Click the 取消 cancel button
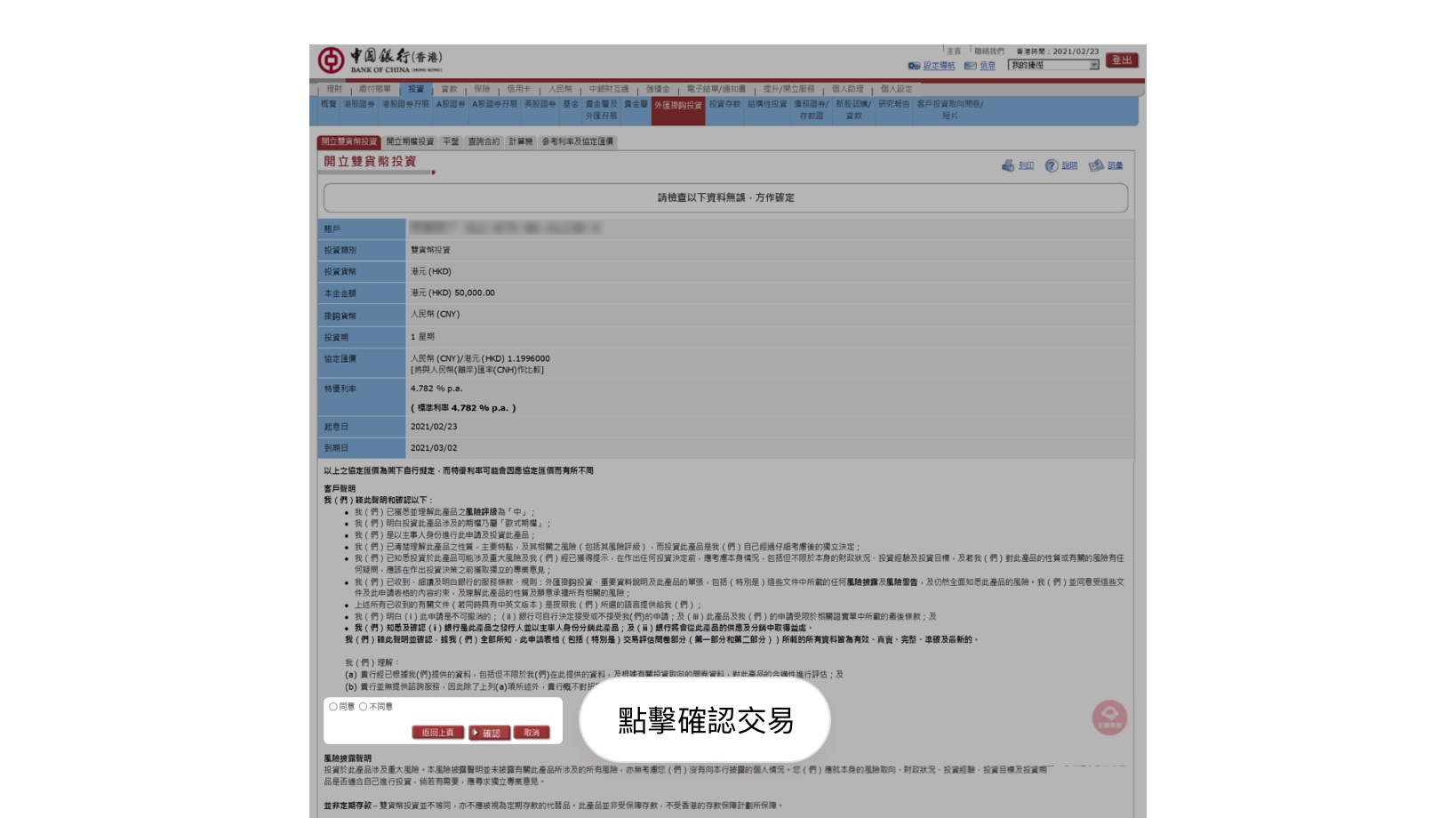1456x818 pixels. coord(532,733)
